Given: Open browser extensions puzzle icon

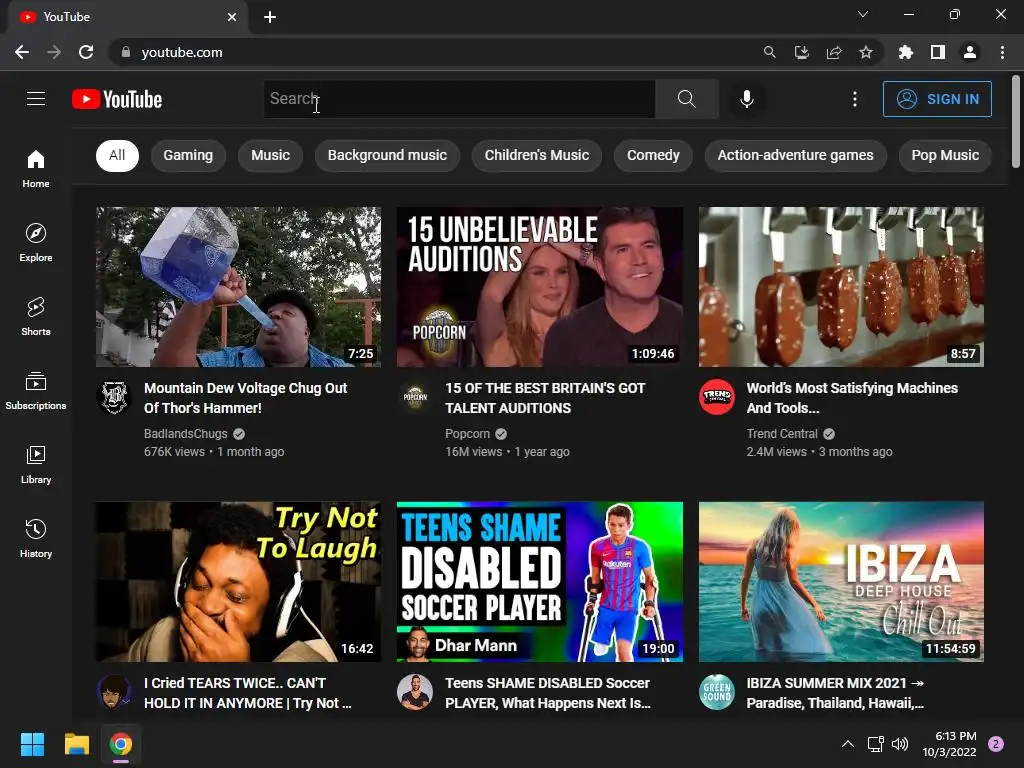Looking at the screenshot, I should (906, 52).
